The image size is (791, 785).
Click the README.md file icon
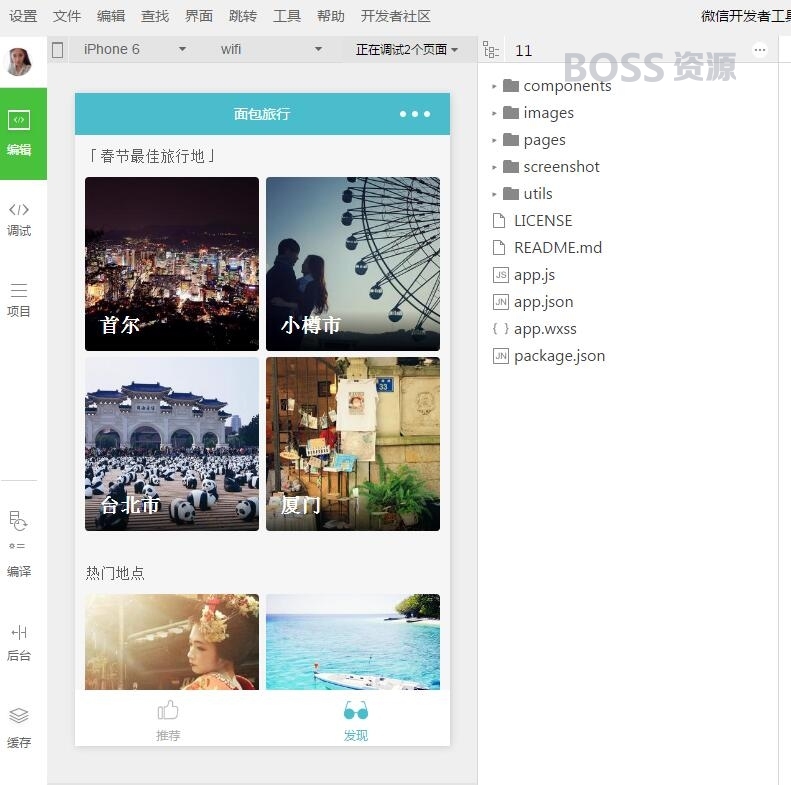click(499, 248)
